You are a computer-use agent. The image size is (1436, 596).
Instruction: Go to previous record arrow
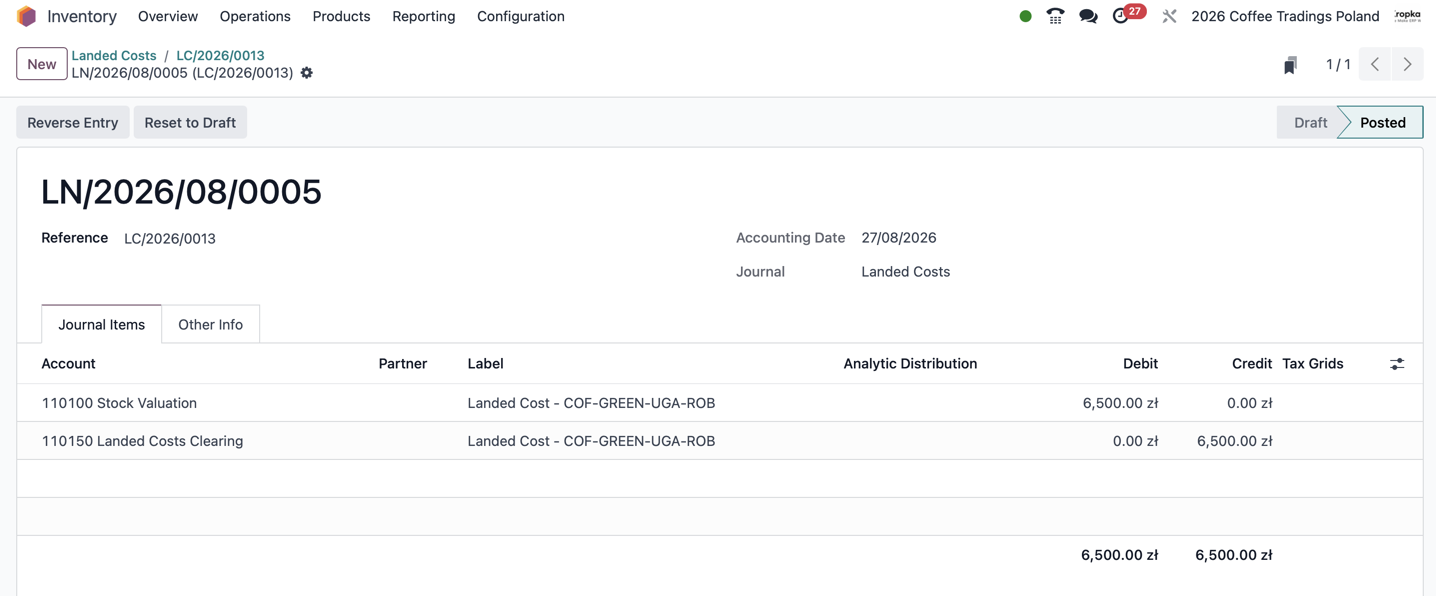[x=1375, y=64]
